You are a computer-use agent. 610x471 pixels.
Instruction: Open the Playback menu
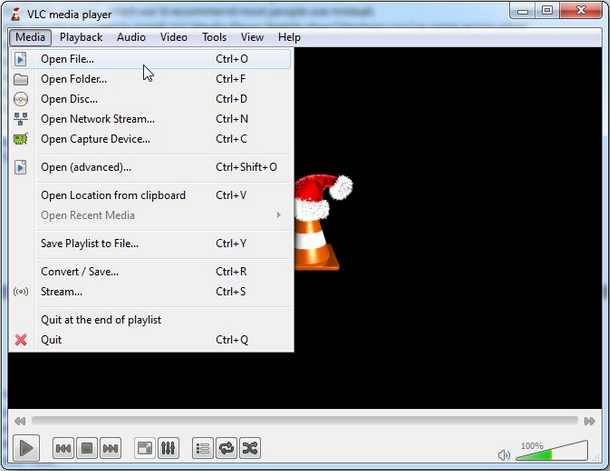click(x=81, y=37)
